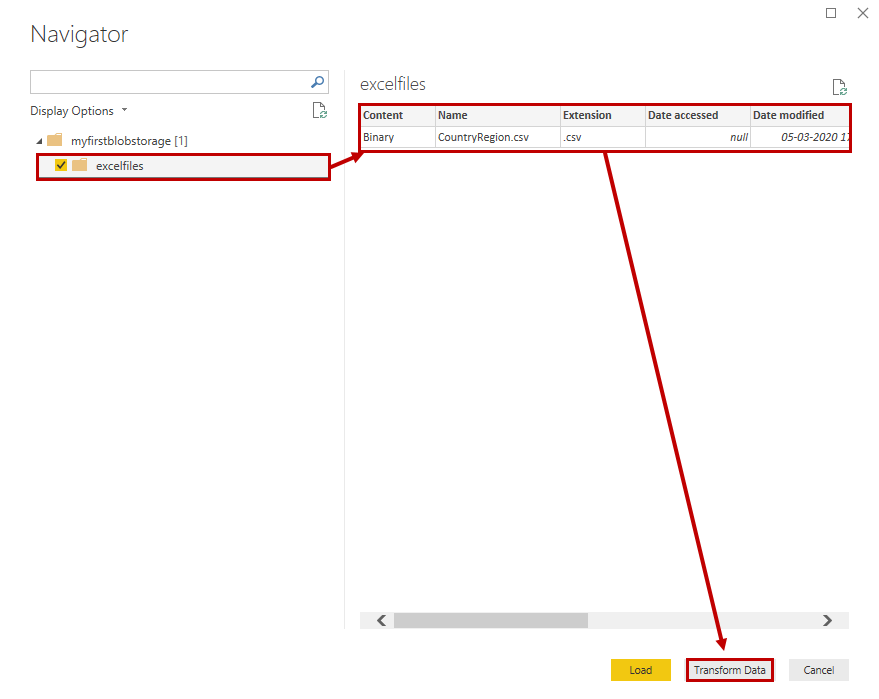Click the Binary cell
This screenshot has width=879, height=699.
click(x=397, y=137)
